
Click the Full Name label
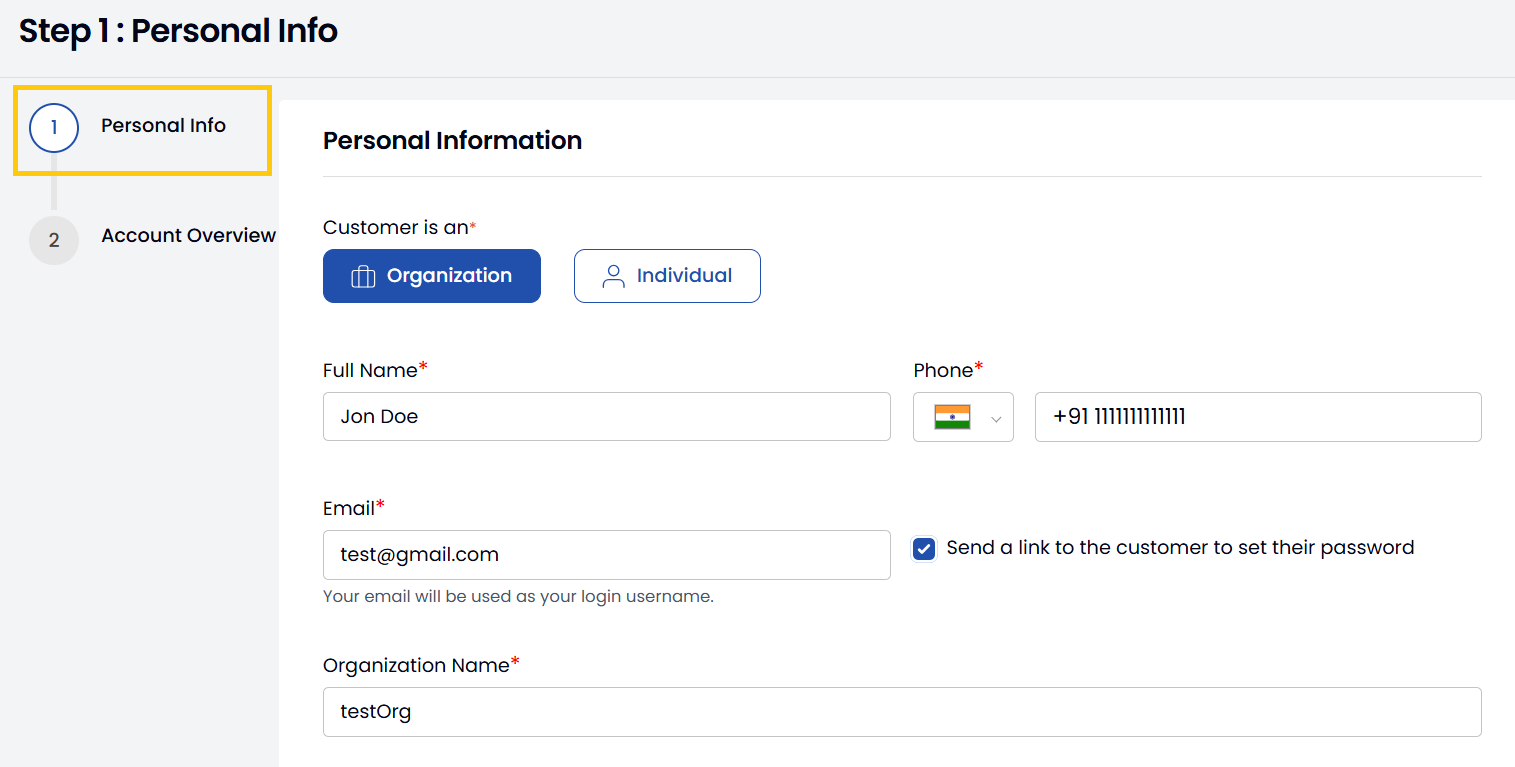click(x=369, y=371)
